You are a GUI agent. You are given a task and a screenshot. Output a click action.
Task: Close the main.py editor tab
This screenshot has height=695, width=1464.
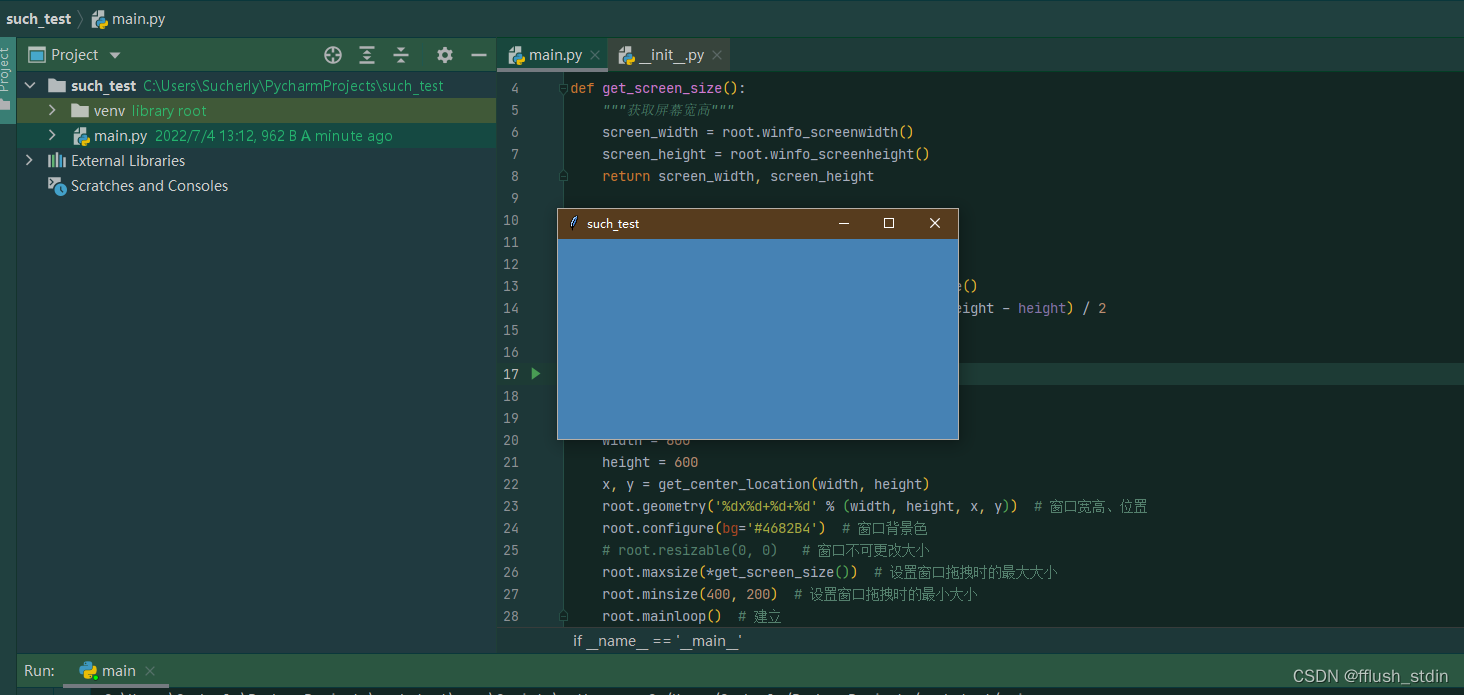pyautogui.click(x=595, y=55)
